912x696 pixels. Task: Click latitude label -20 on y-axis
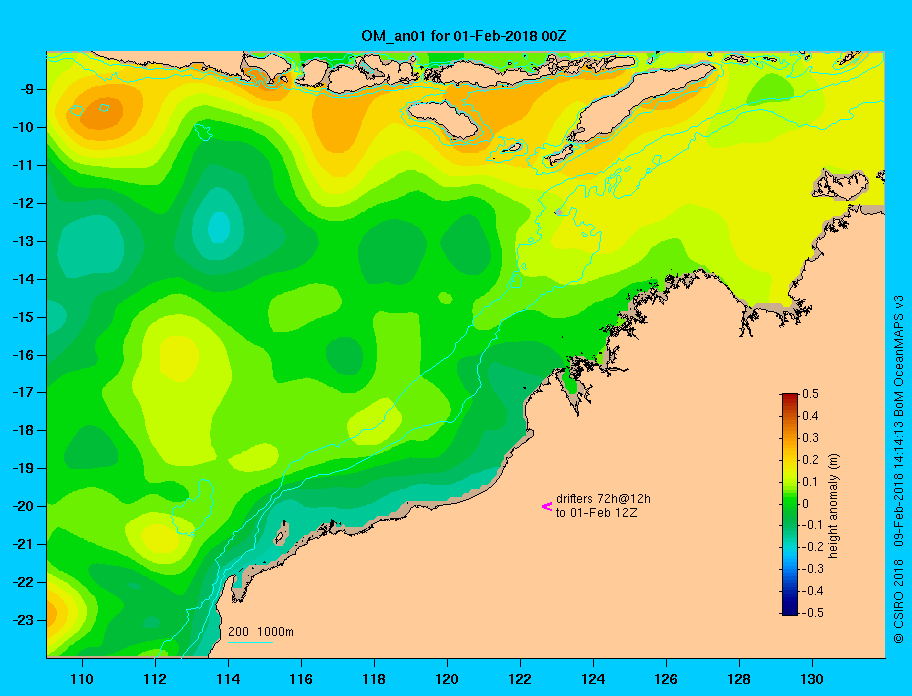point(23,506)
